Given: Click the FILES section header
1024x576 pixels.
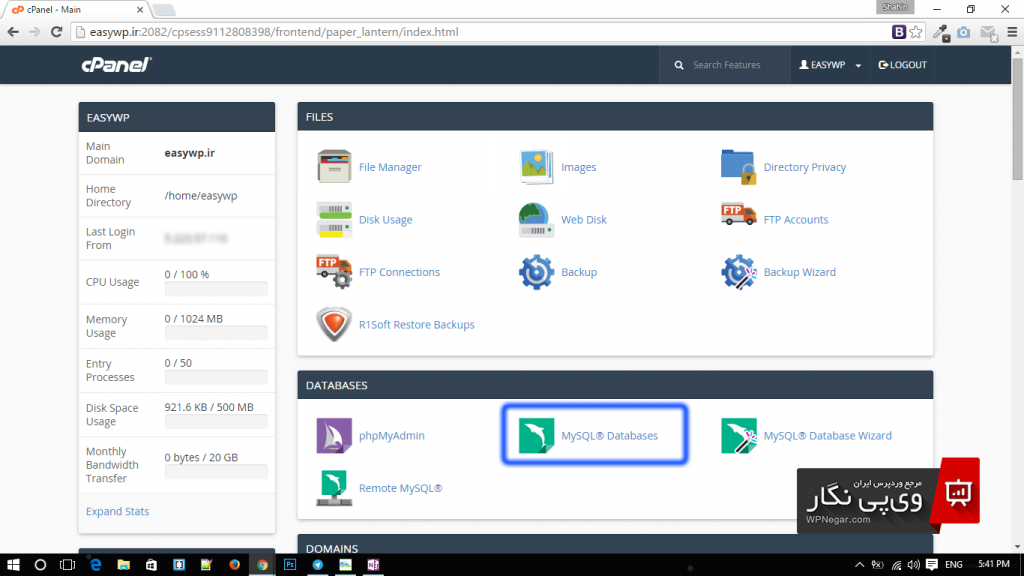Looking at the screenshot, I should click(615, 117).
